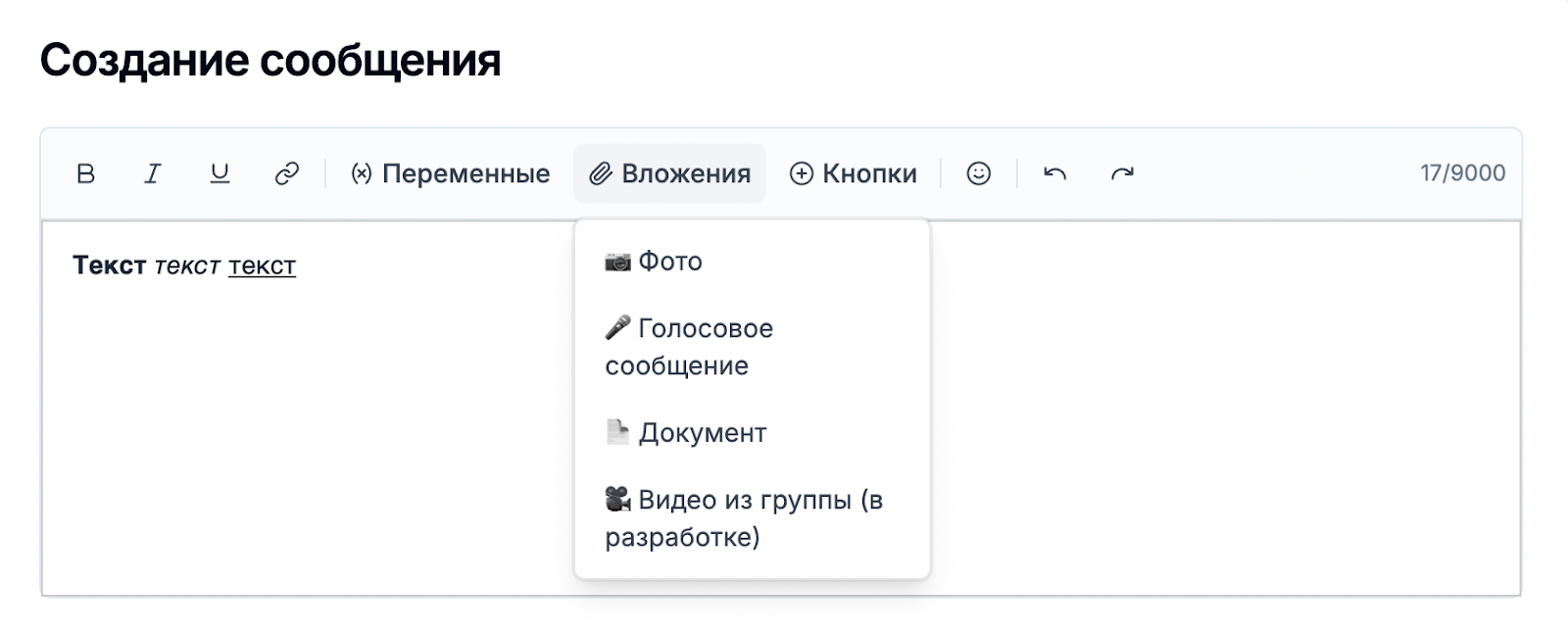Click the plus circle icon beside Кнопки

pos(802,174)
